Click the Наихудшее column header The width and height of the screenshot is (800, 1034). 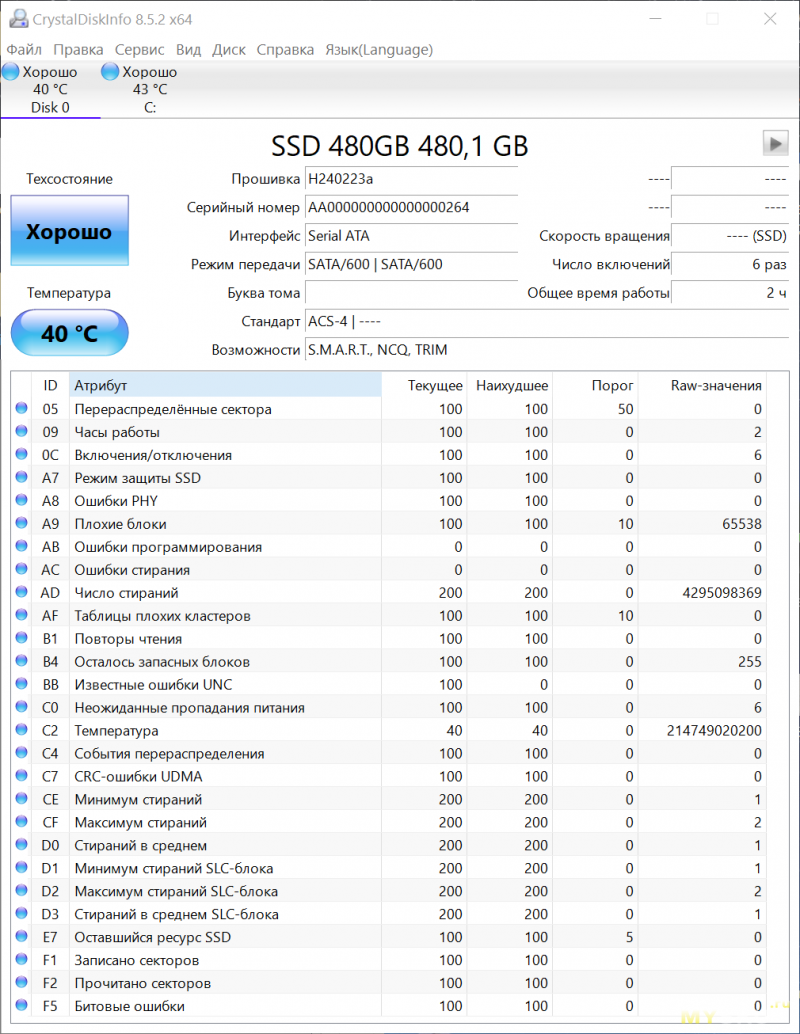(x=510, y=385)
